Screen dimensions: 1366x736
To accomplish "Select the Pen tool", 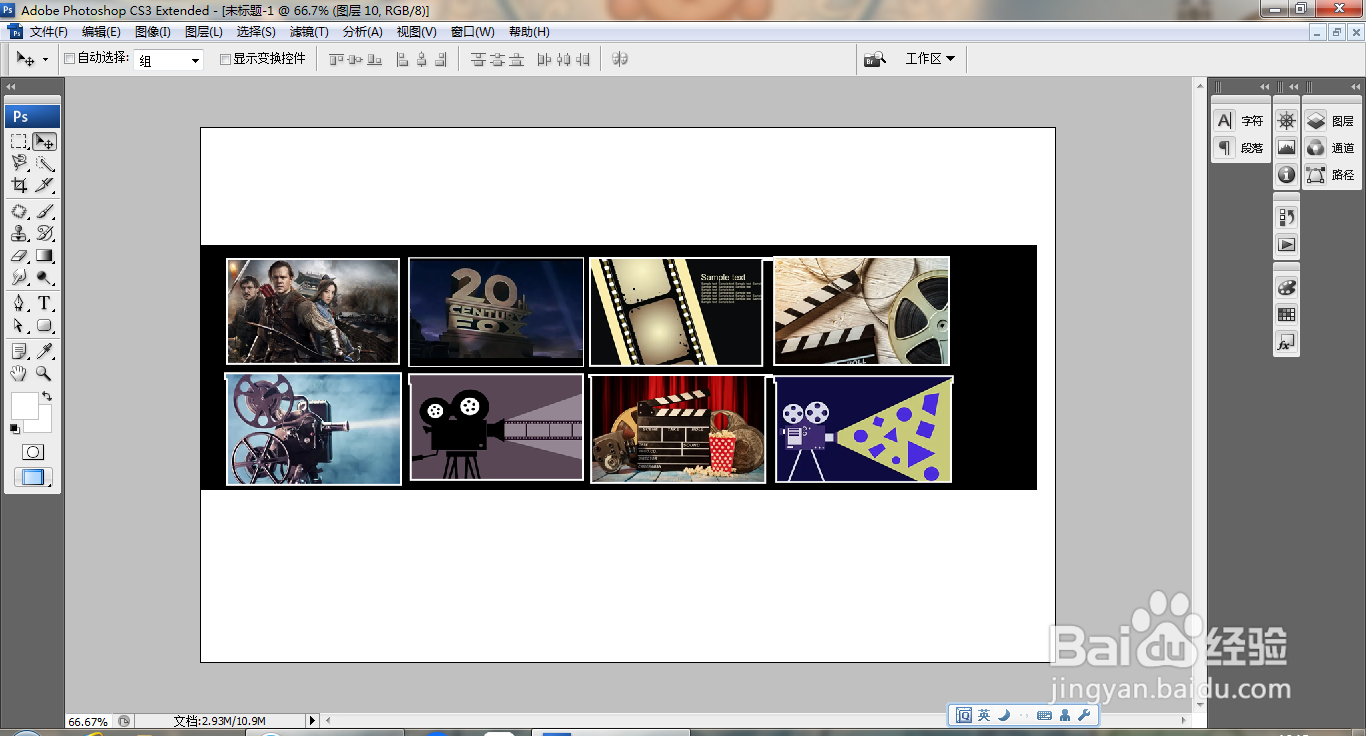I will (19, 303).
